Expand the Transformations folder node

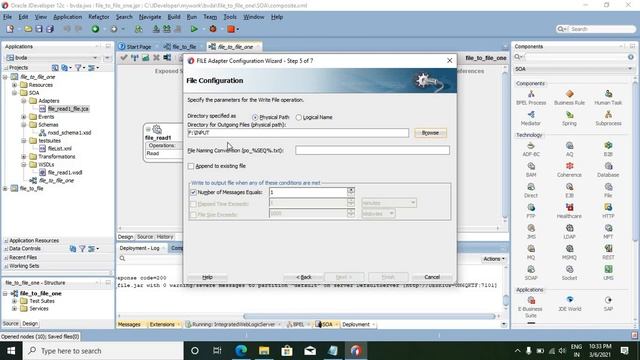(24, 157)
